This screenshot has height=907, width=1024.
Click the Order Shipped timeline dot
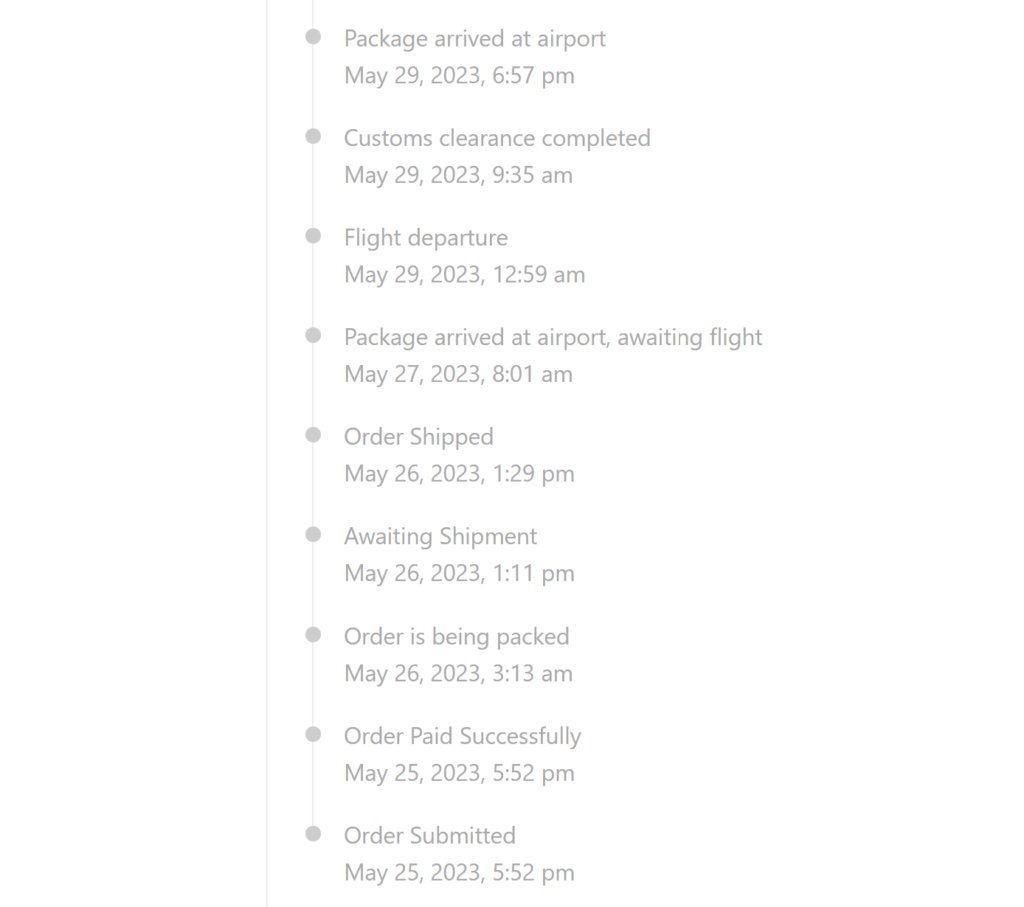[x=313, y=435]
